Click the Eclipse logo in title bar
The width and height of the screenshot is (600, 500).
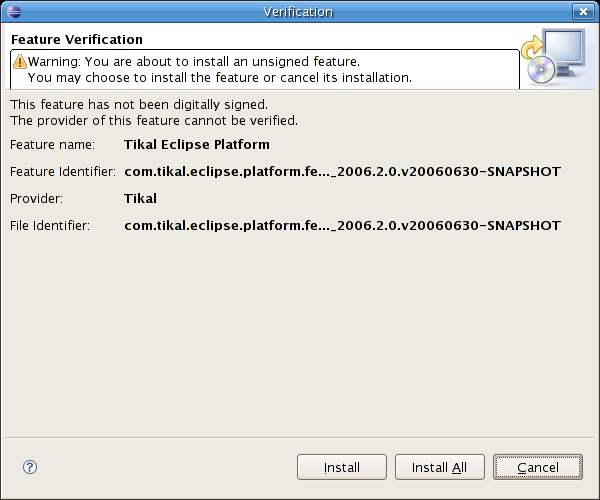pyautogui.click(x=14, y=12)
